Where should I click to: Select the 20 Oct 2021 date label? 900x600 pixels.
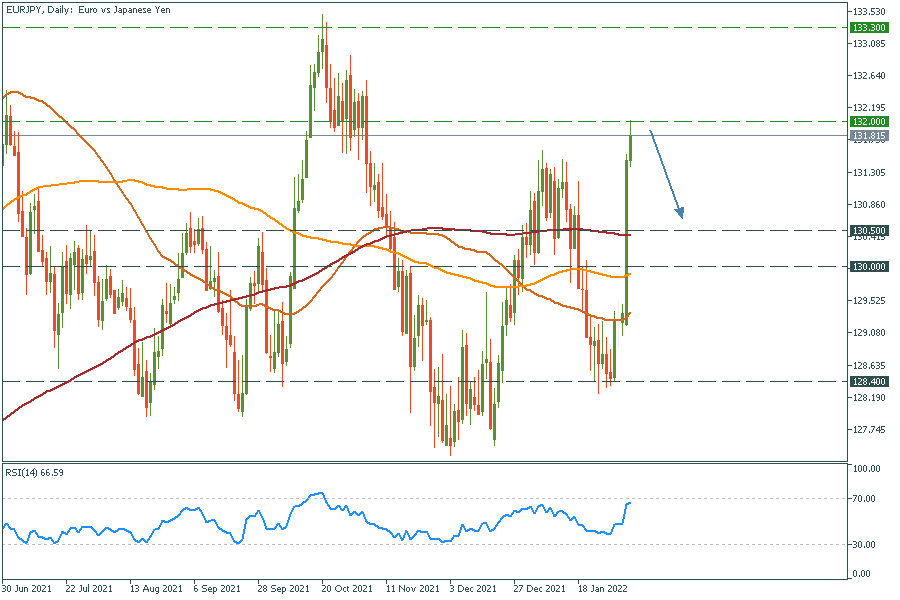[346, 589]
